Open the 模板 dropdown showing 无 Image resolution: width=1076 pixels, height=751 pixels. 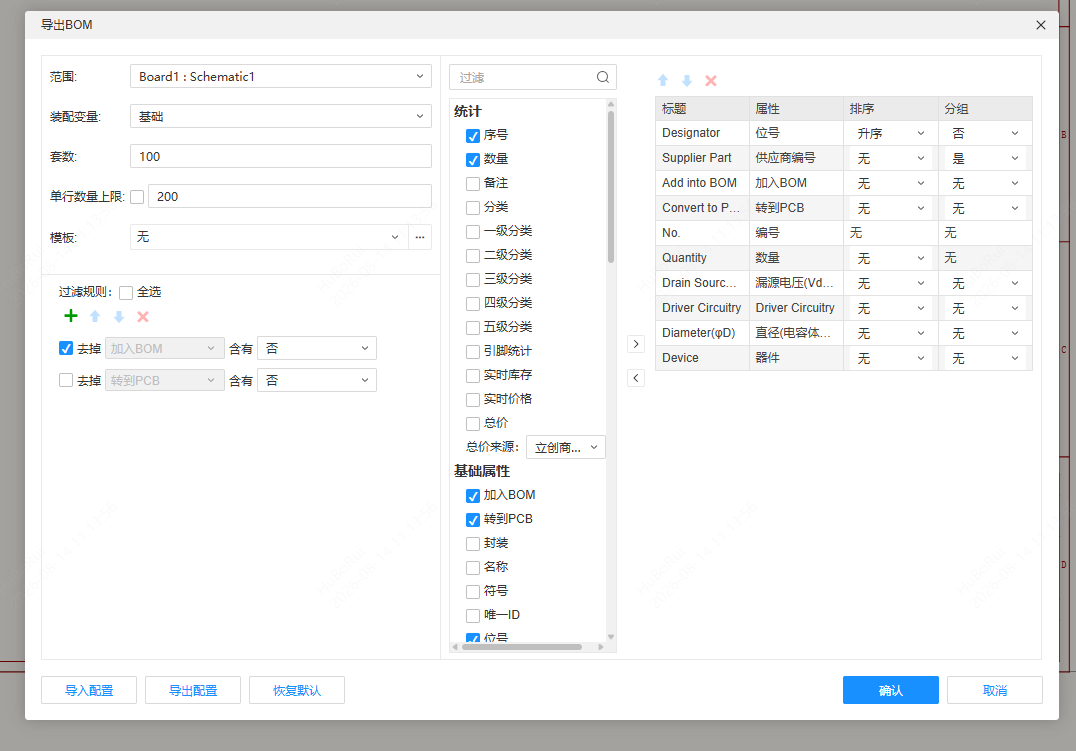pyautogui.click(x=269, y=237)
